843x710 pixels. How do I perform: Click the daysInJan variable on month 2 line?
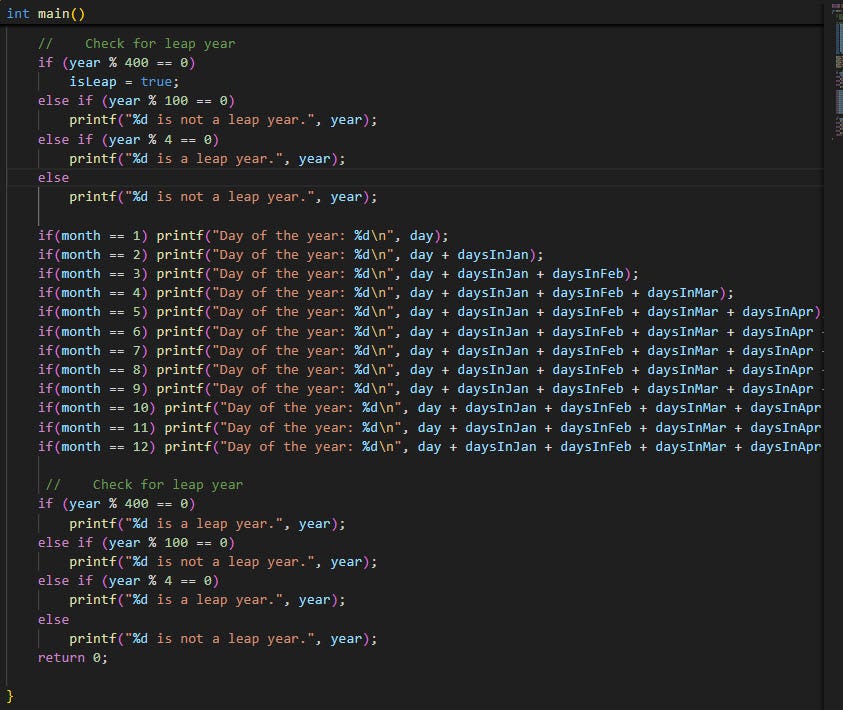[x=495, y=254]
